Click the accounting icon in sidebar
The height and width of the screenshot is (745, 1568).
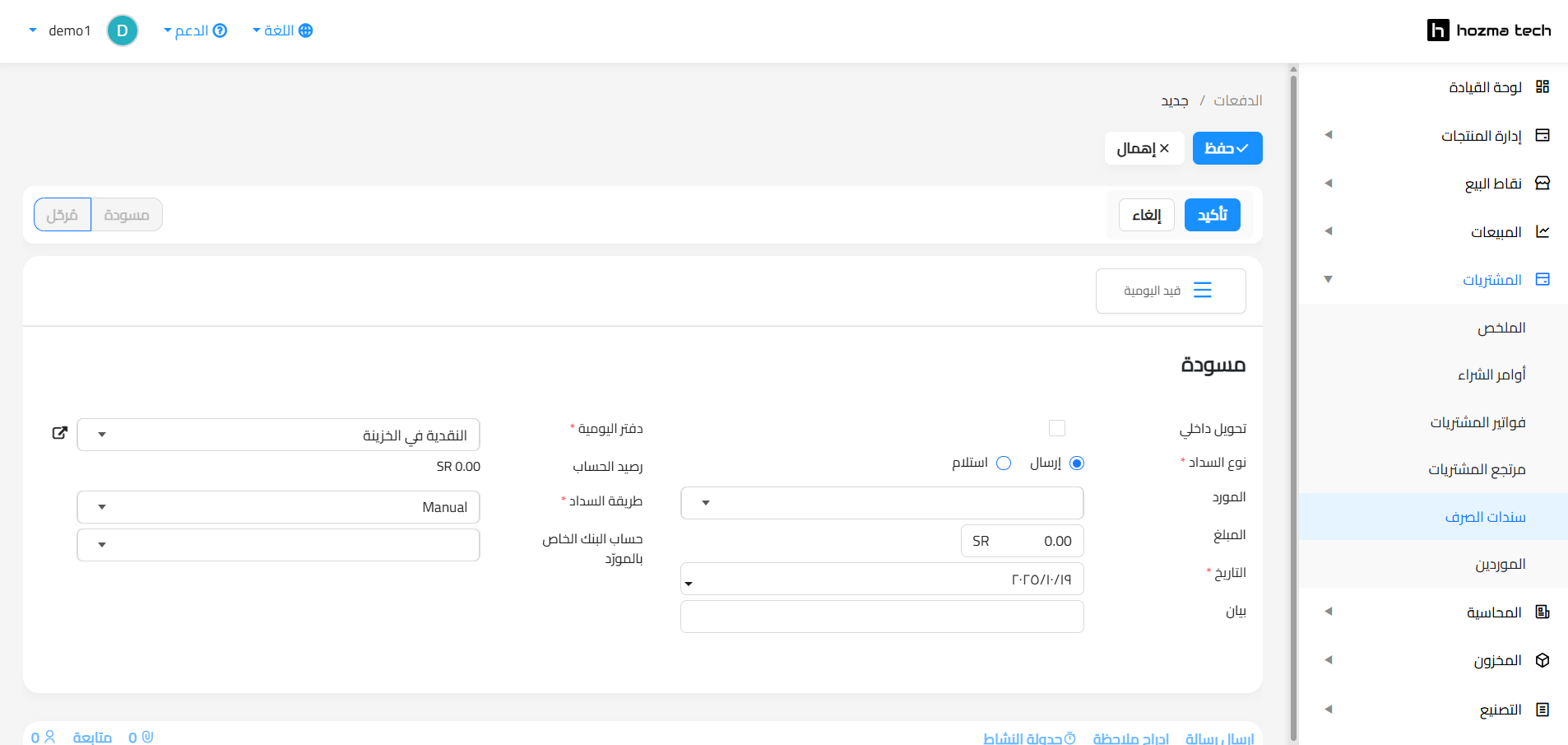(1542, 612)
